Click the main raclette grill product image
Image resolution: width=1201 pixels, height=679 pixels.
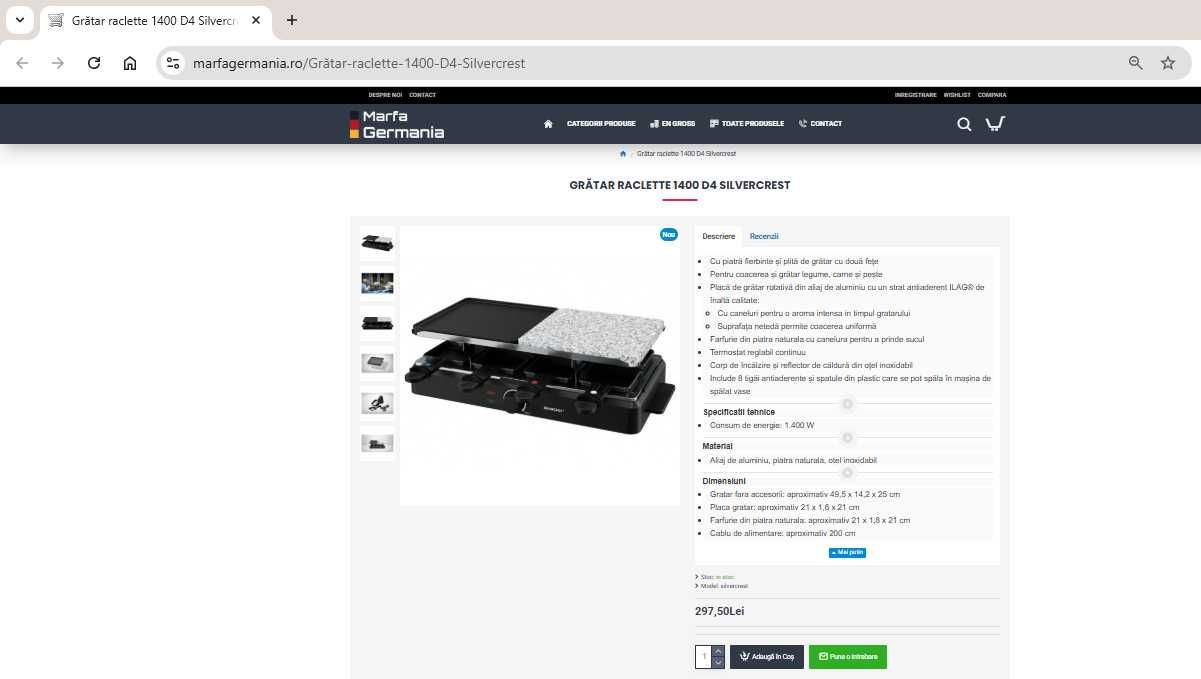[x=540, y=366]
